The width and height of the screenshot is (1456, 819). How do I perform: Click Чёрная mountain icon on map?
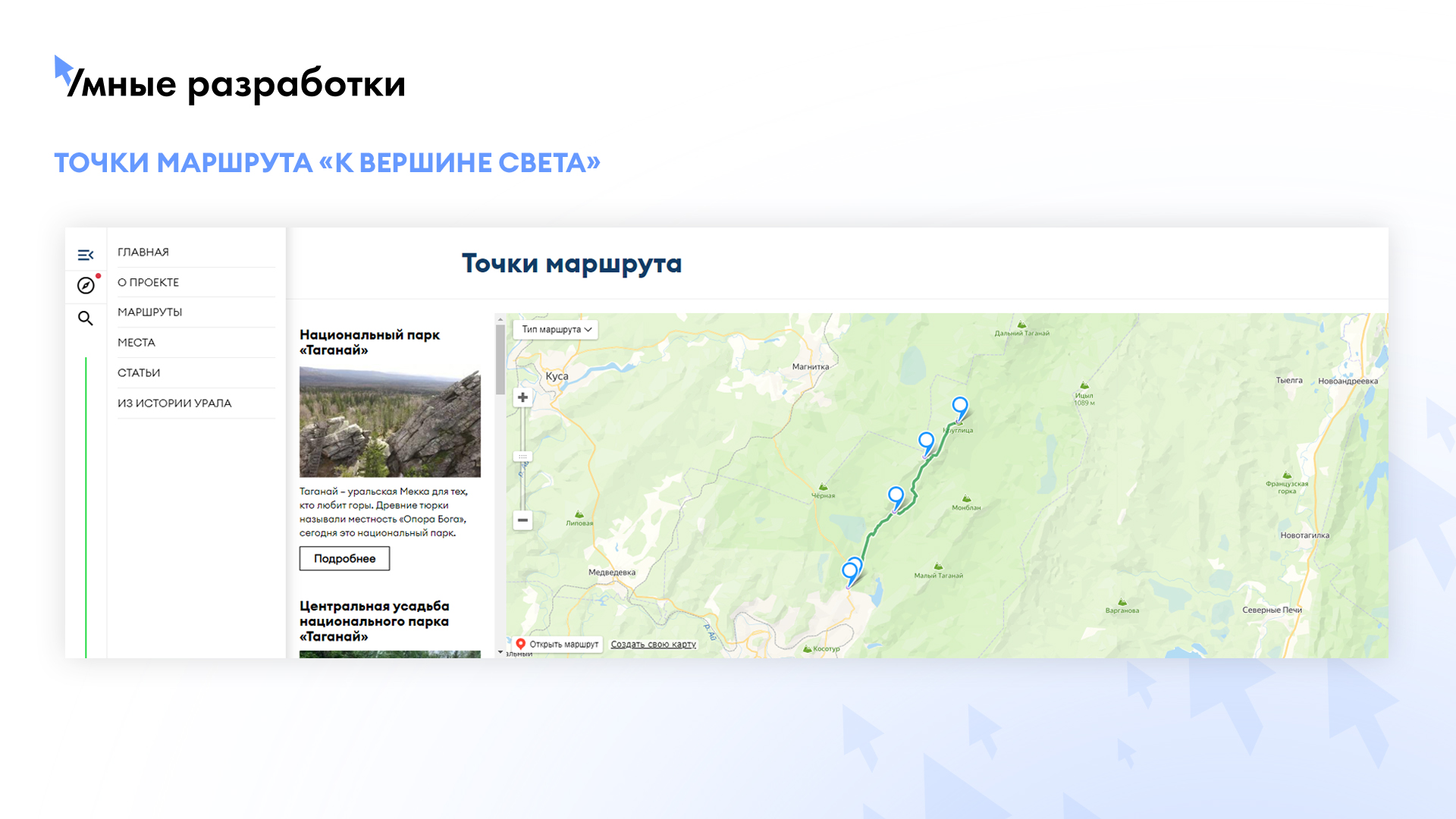point(823,487)
